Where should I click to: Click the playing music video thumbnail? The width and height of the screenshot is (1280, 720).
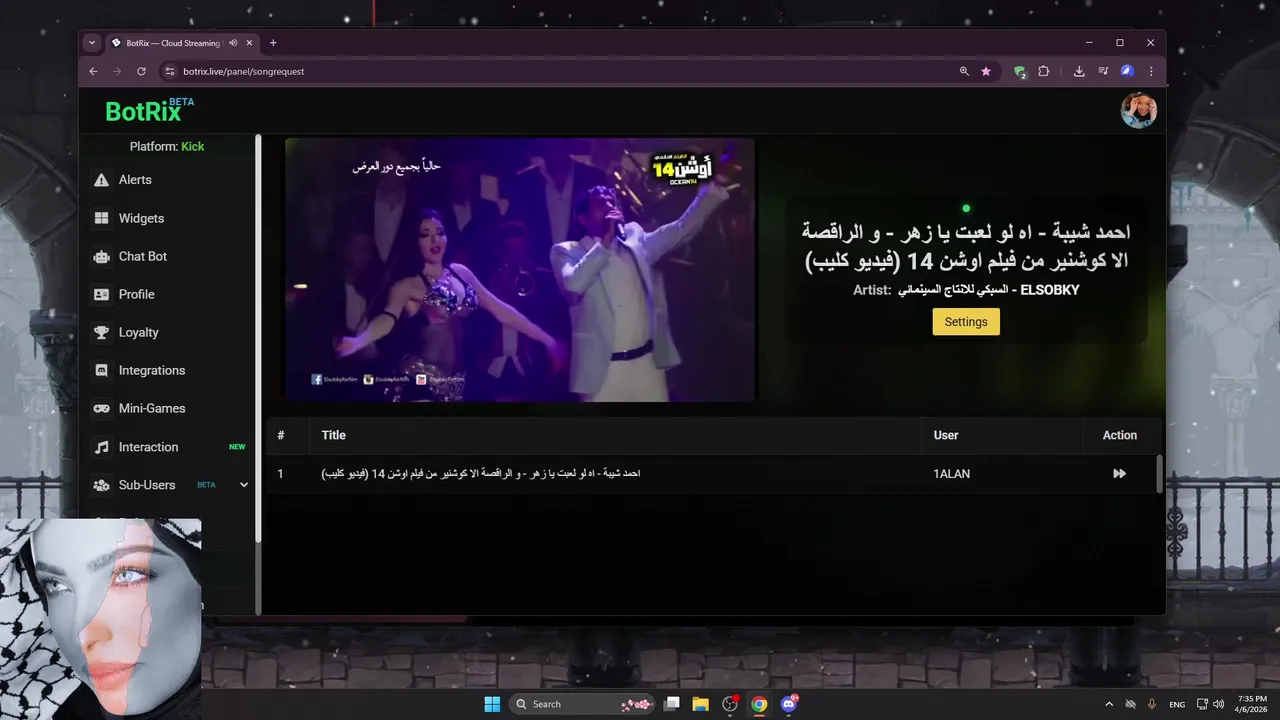point(520,270)
